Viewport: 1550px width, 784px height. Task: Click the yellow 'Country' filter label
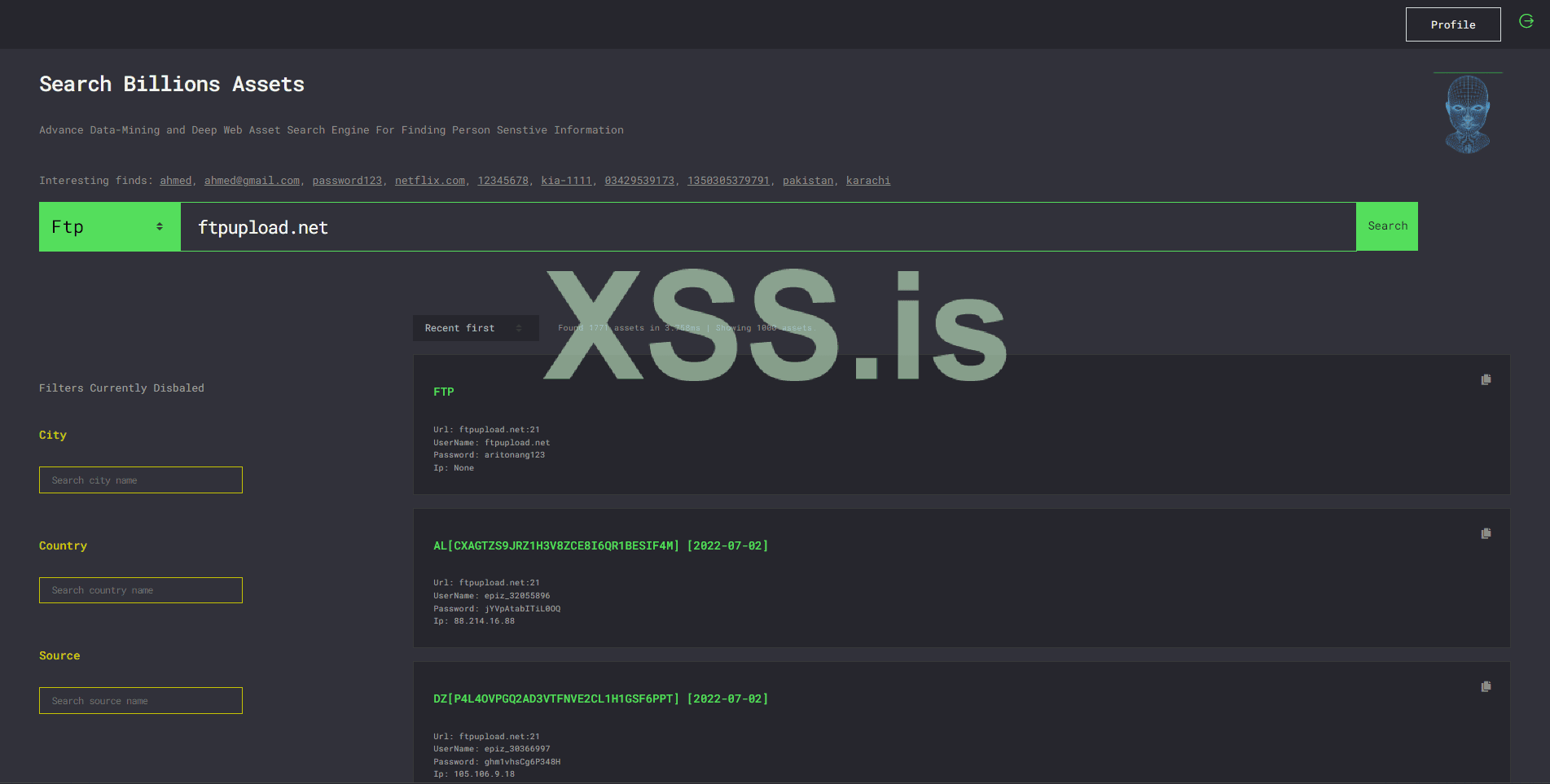(x=63, y=545)
